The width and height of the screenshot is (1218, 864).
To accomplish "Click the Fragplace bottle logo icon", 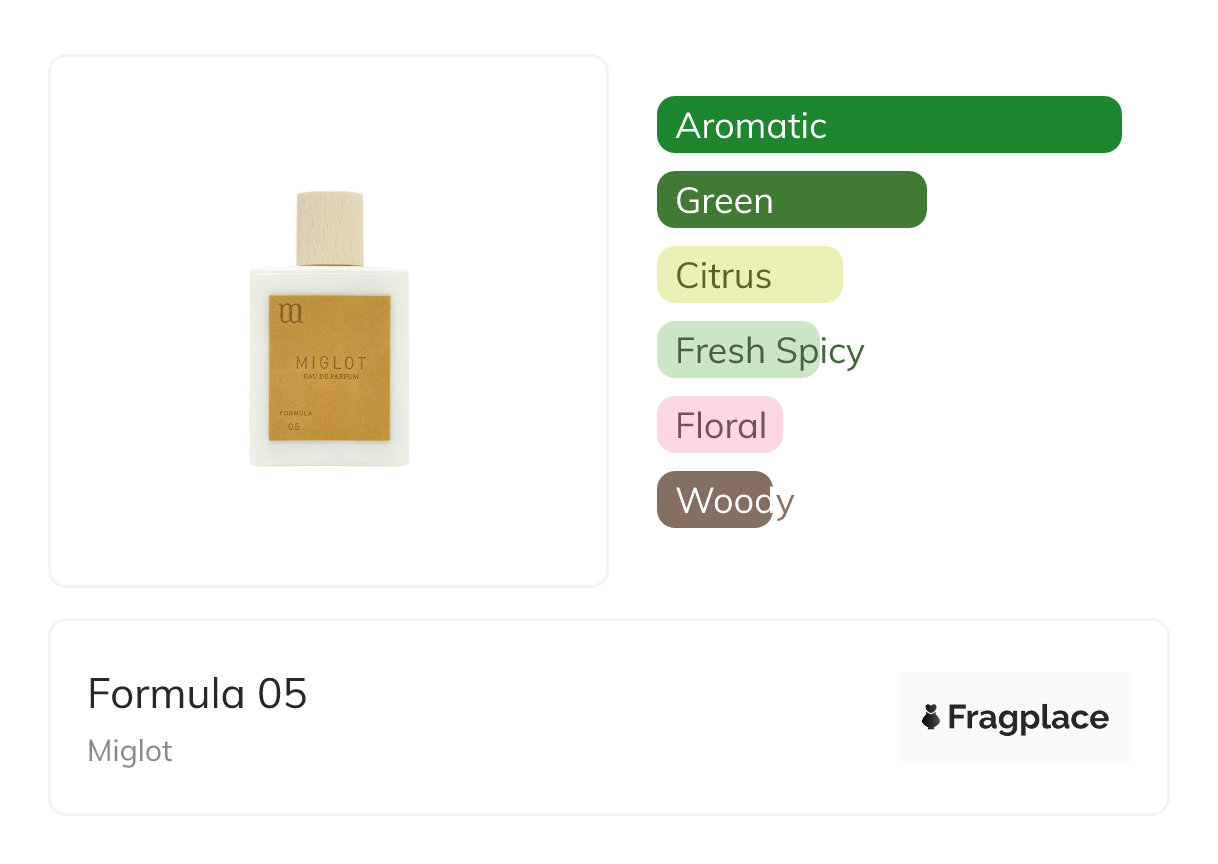I will click(x=931, y=717).
